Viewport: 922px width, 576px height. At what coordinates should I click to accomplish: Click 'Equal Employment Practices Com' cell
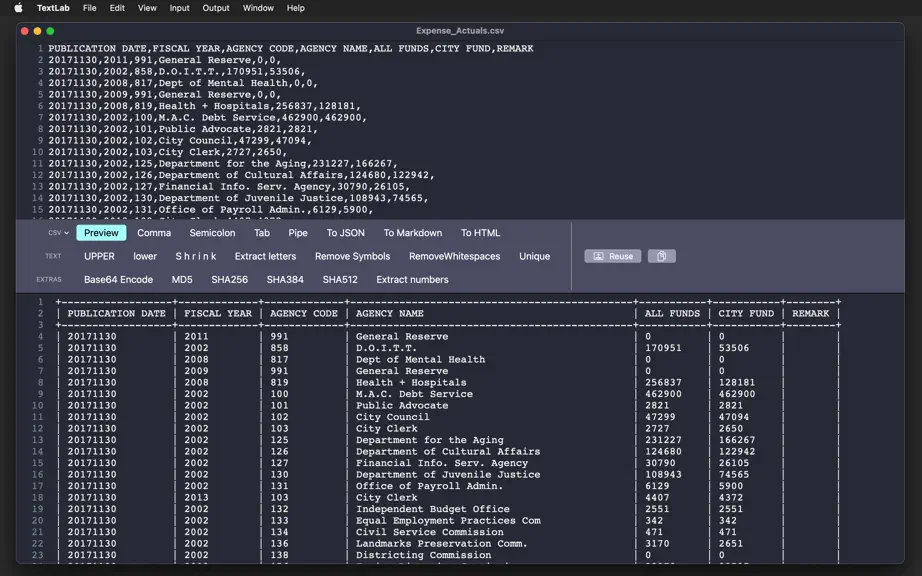click(447, 521)
